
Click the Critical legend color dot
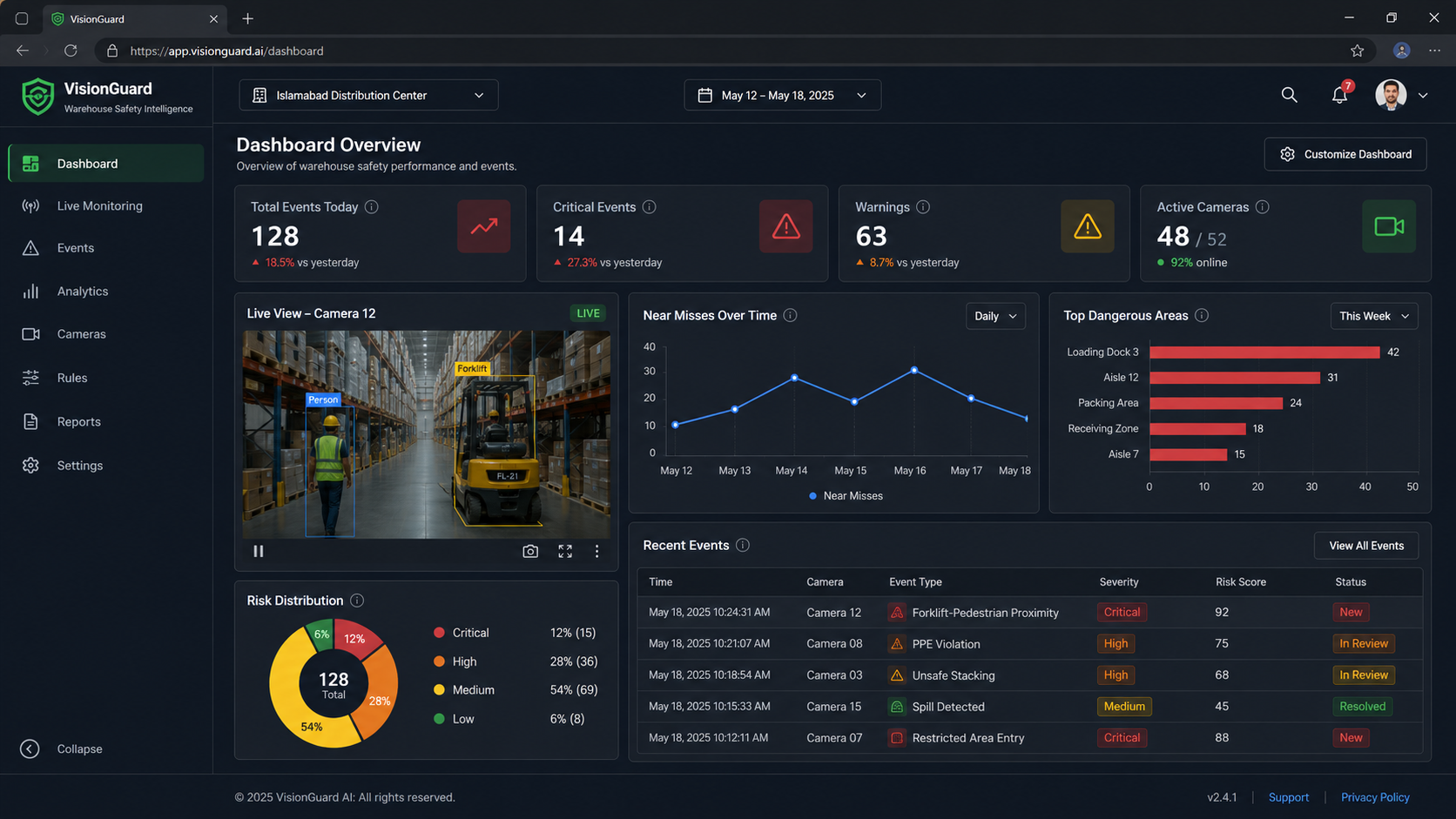click(439, 633)
